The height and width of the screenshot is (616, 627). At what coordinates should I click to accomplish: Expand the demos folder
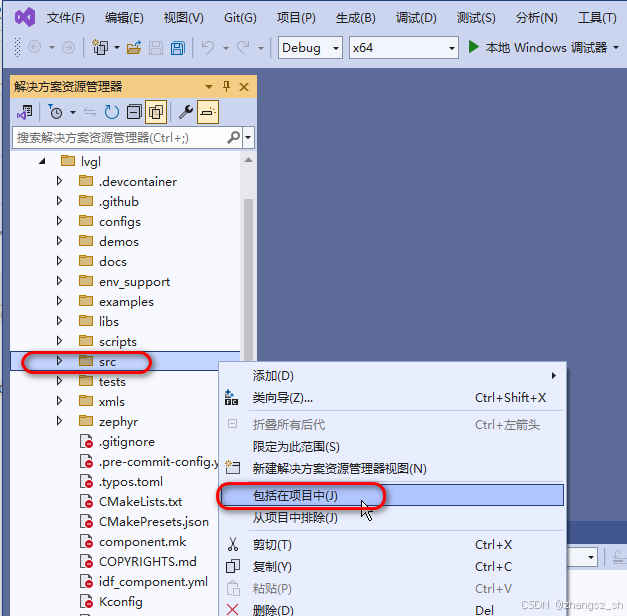coord(60,241)
